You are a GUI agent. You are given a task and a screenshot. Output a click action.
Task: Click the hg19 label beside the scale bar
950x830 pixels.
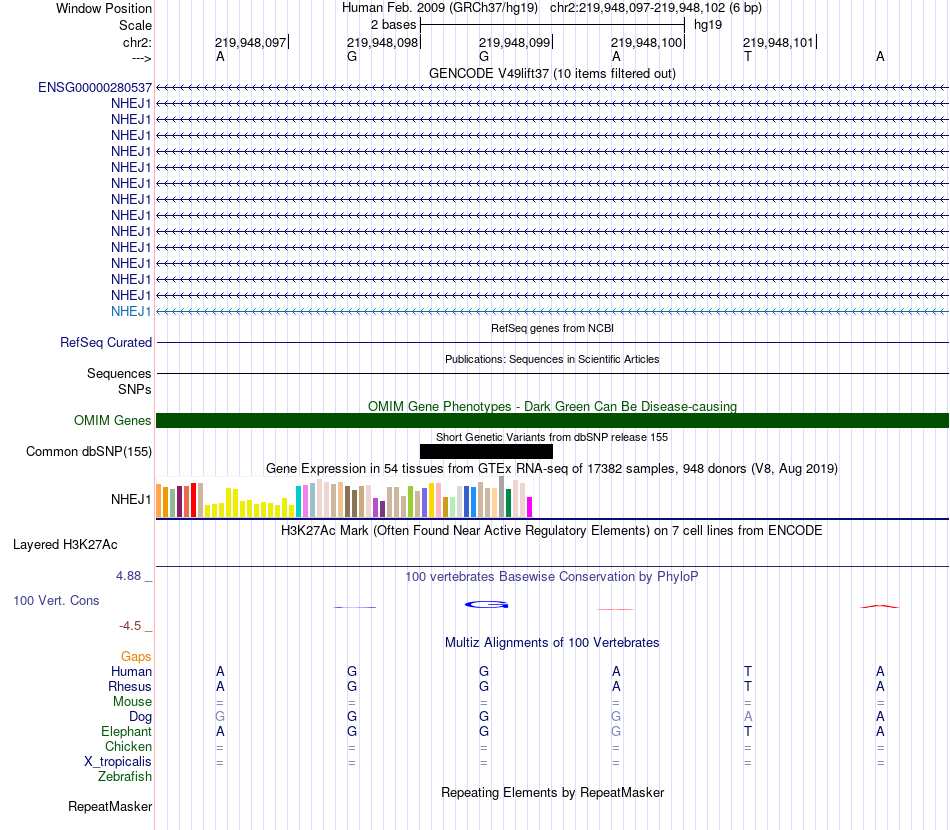coord(708,25)
